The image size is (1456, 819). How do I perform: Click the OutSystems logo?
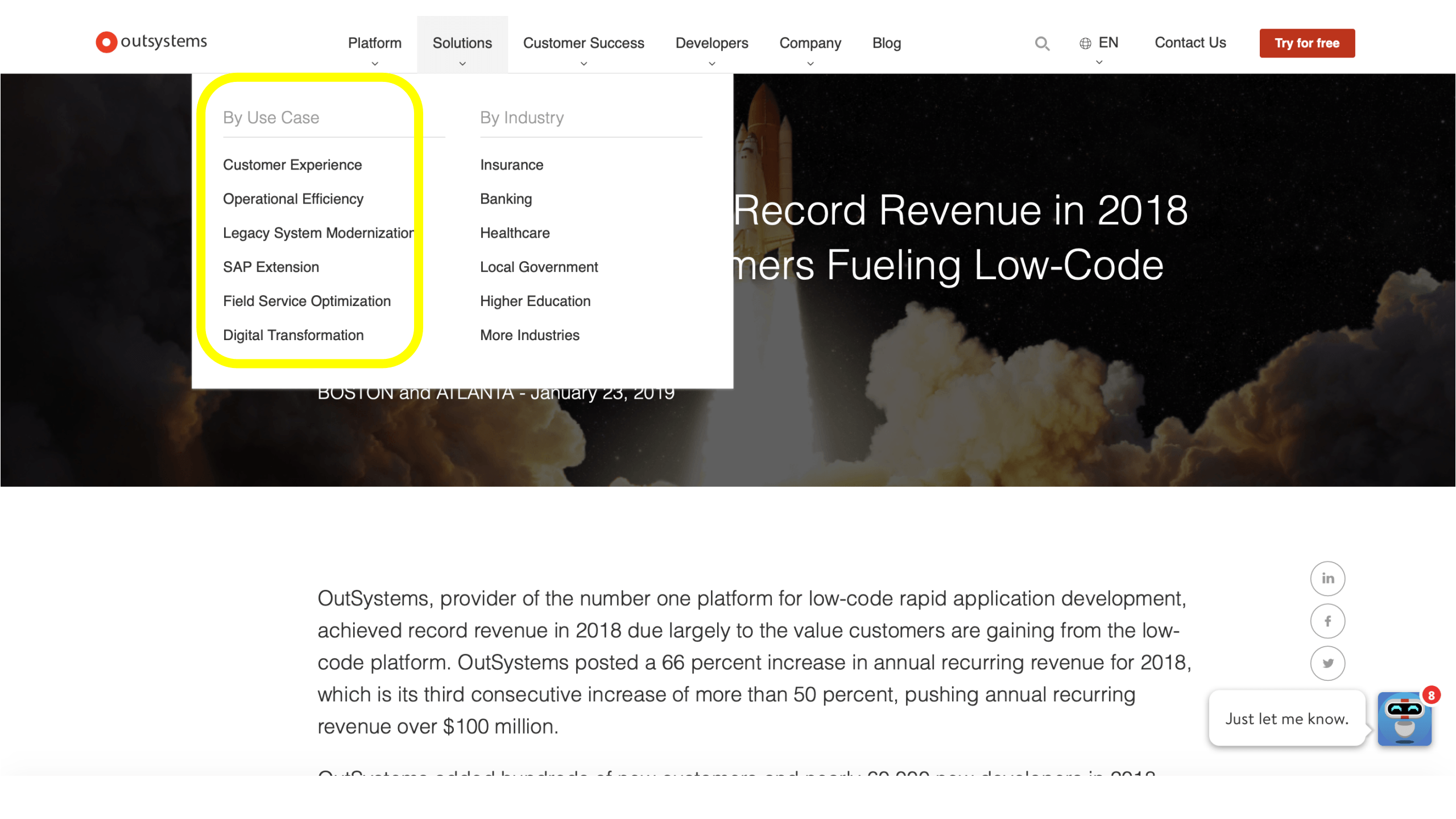pos(151,42)
